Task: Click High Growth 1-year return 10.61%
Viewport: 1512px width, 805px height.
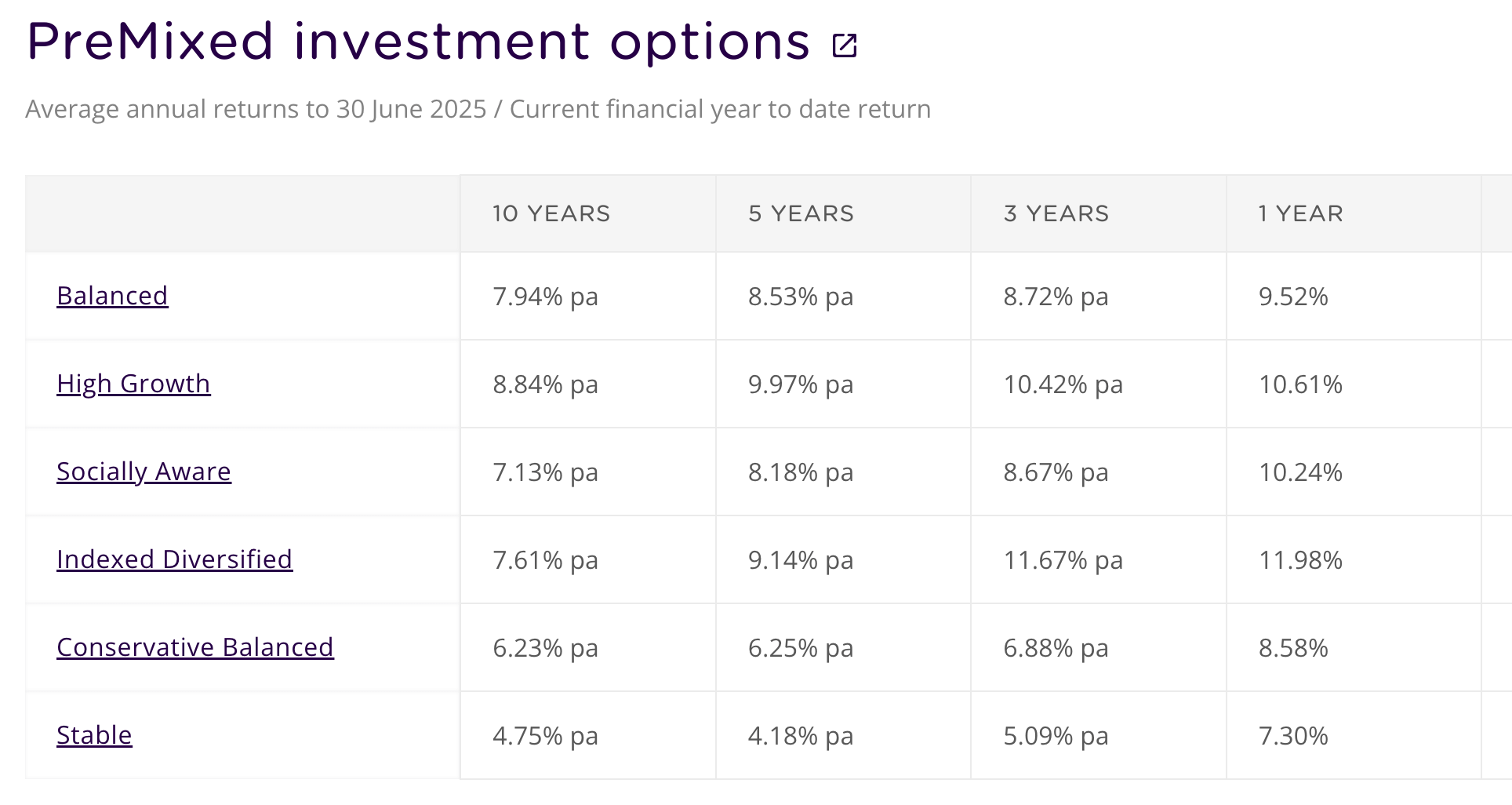Action: point(1300,384)
